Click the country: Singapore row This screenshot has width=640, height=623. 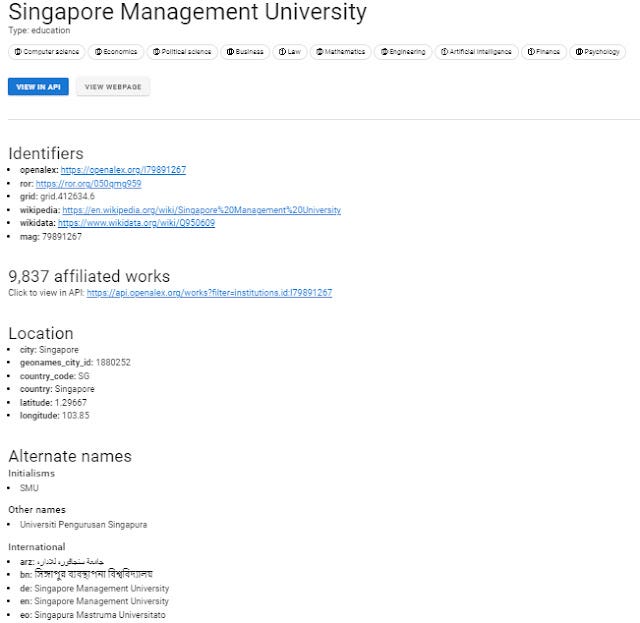57,389
